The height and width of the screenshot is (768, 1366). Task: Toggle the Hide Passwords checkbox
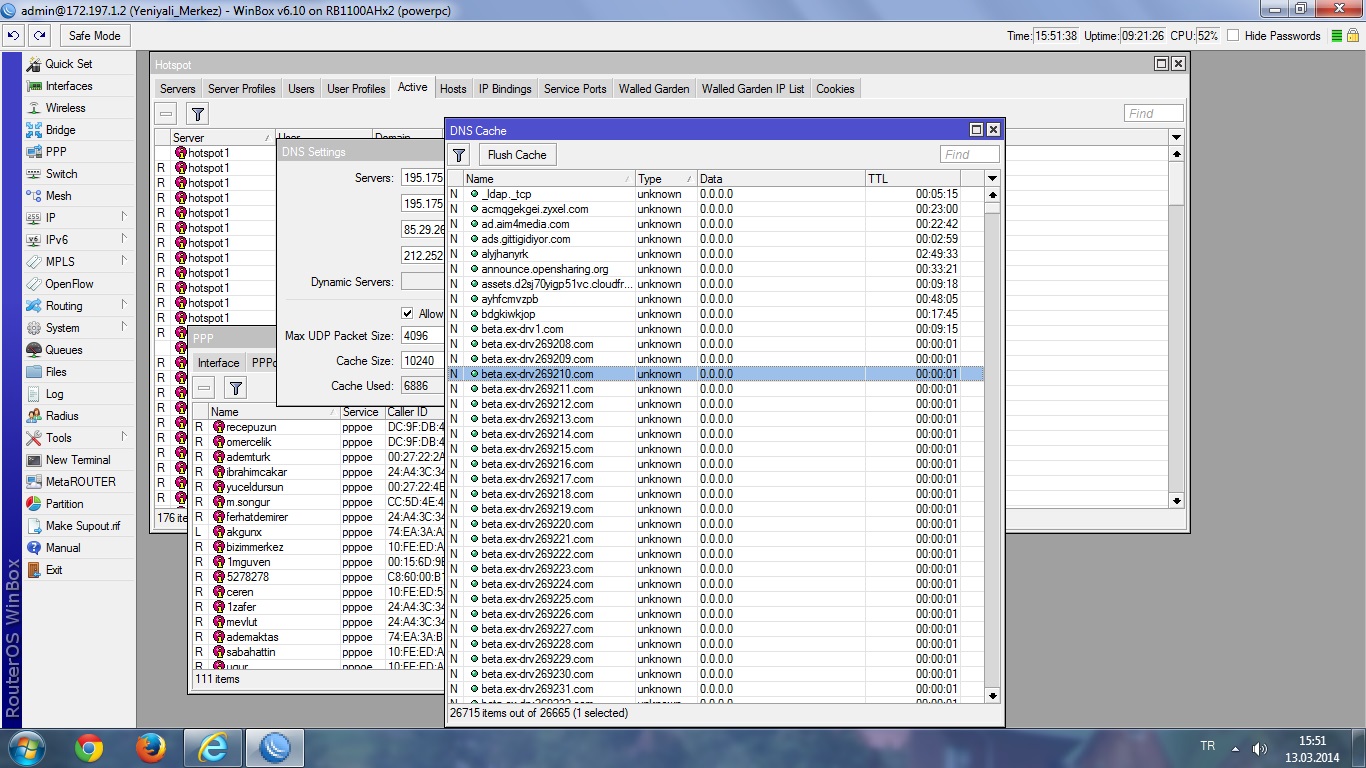pos(1233,36)
